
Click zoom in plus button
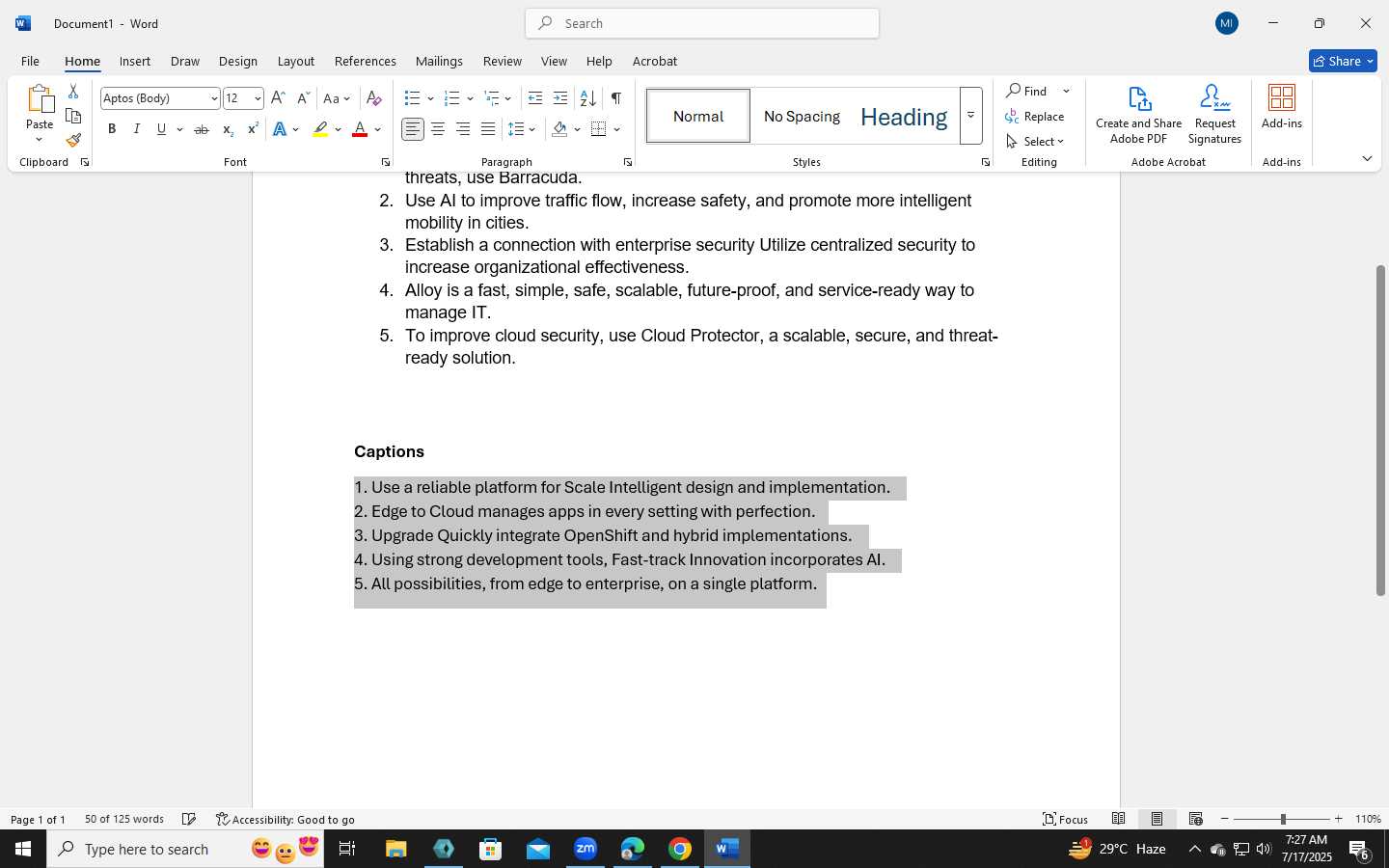pyautogui.click(x=1338, y=819)
